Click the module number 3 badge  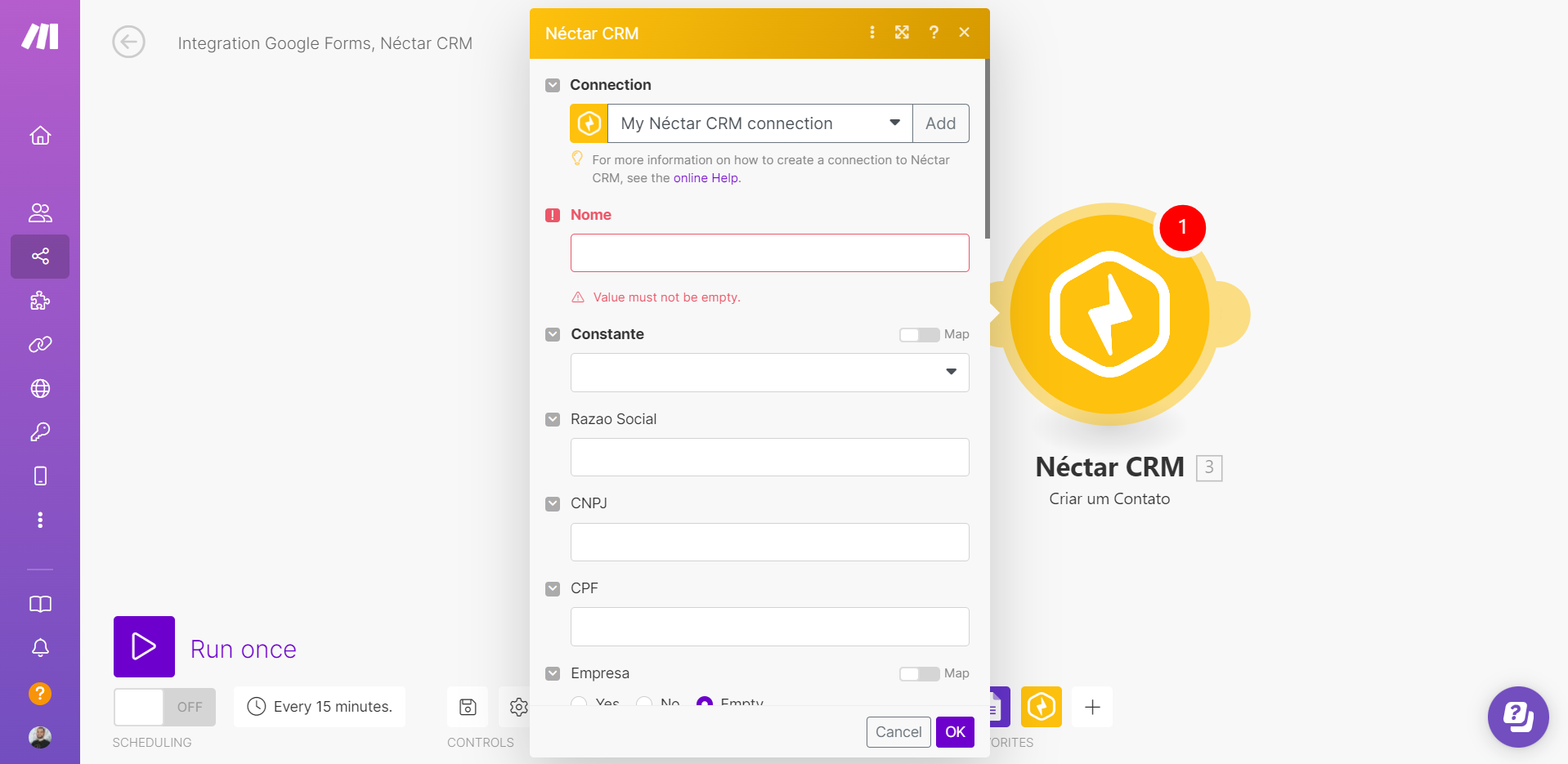tap(1209, 468)
